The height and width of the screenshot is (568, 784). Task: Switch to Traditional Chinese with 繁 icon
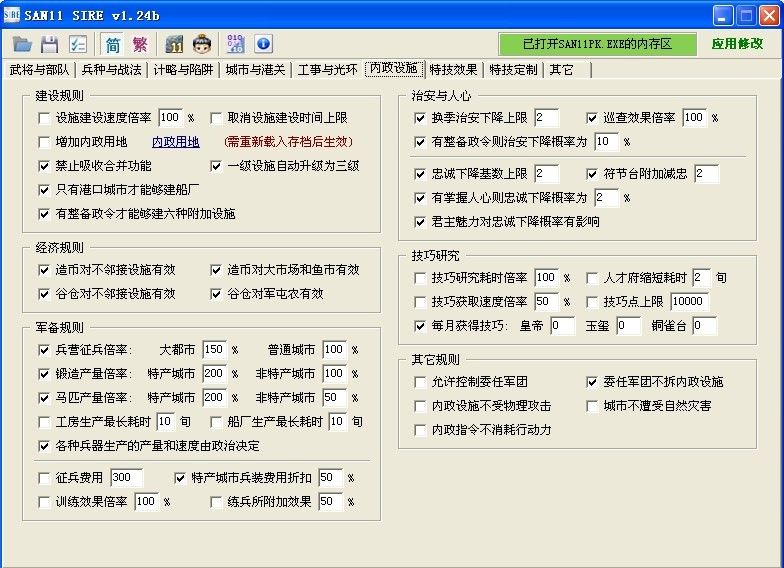pyautogui.click(x=139, y=44)
